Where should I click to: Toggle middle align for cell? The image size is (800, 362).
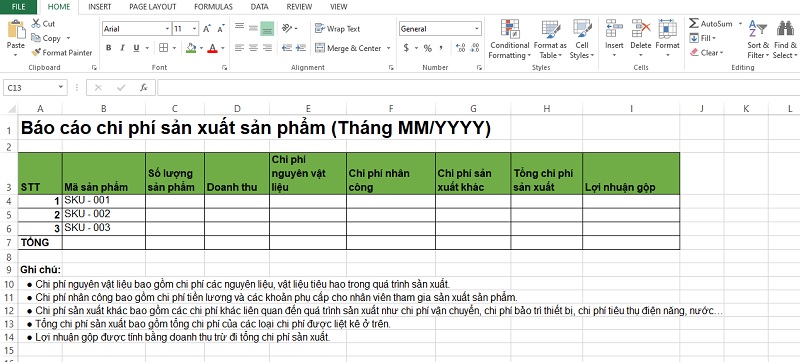(253, 28)
